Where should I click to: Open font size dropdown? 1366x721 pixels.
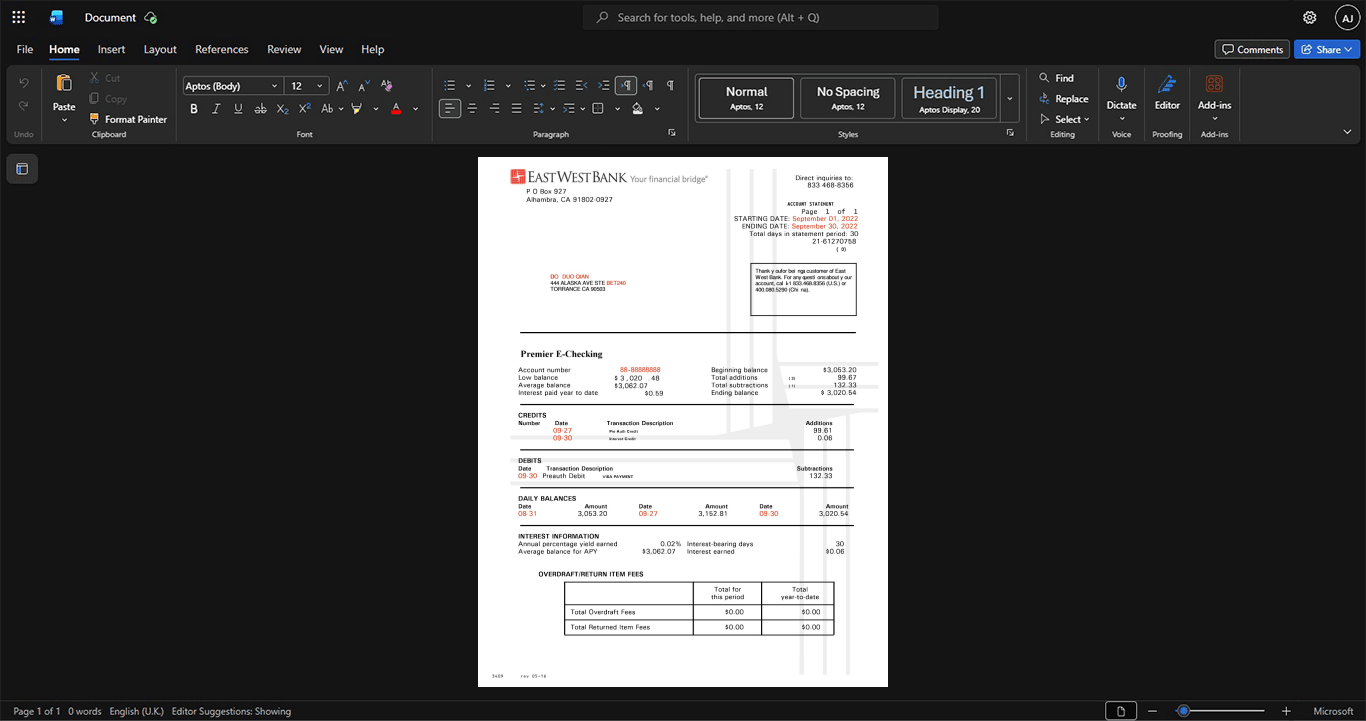click(320, 86)
